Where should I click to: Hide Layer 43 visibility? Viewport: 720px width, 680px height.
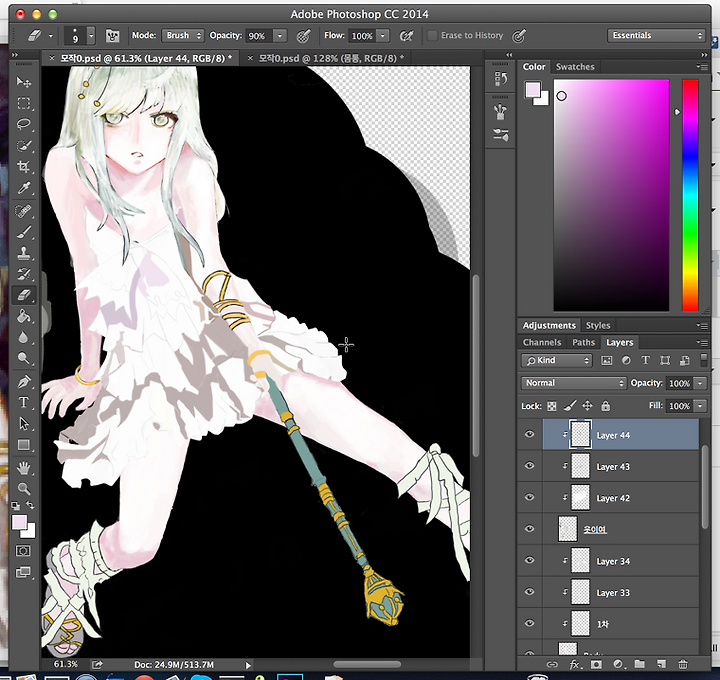(529, 466)
